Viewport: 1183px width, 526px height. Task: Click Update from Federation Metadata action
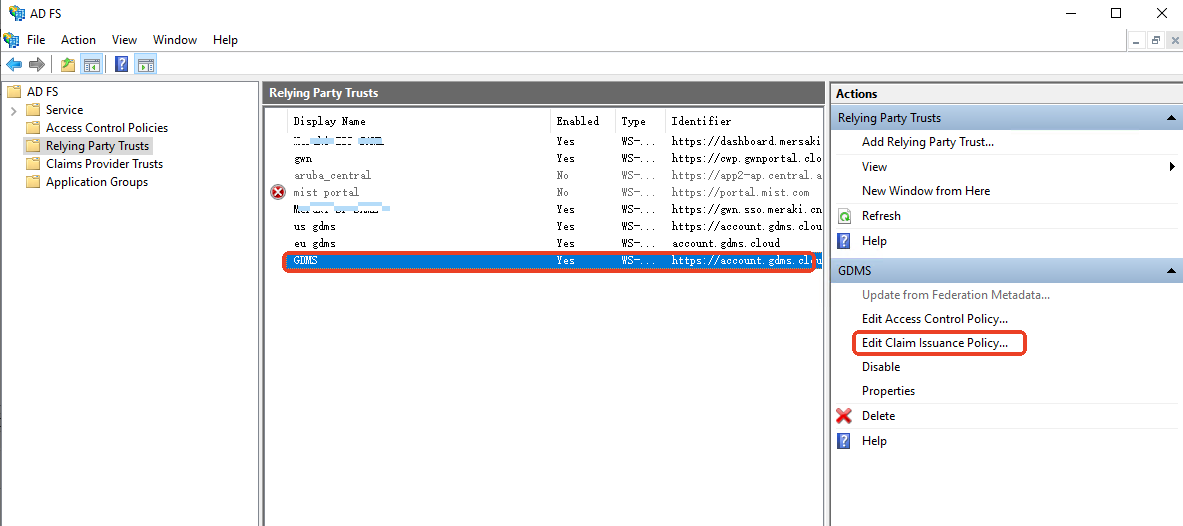956,295
